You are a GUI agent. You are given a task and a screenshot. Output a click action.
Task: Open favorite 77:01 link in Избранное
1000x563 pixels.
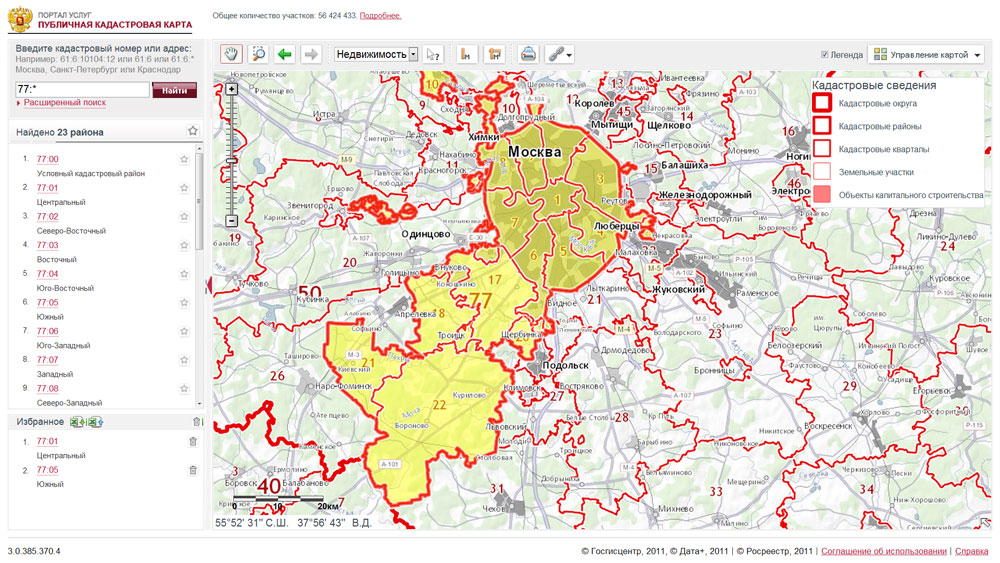tap(47, 441)
